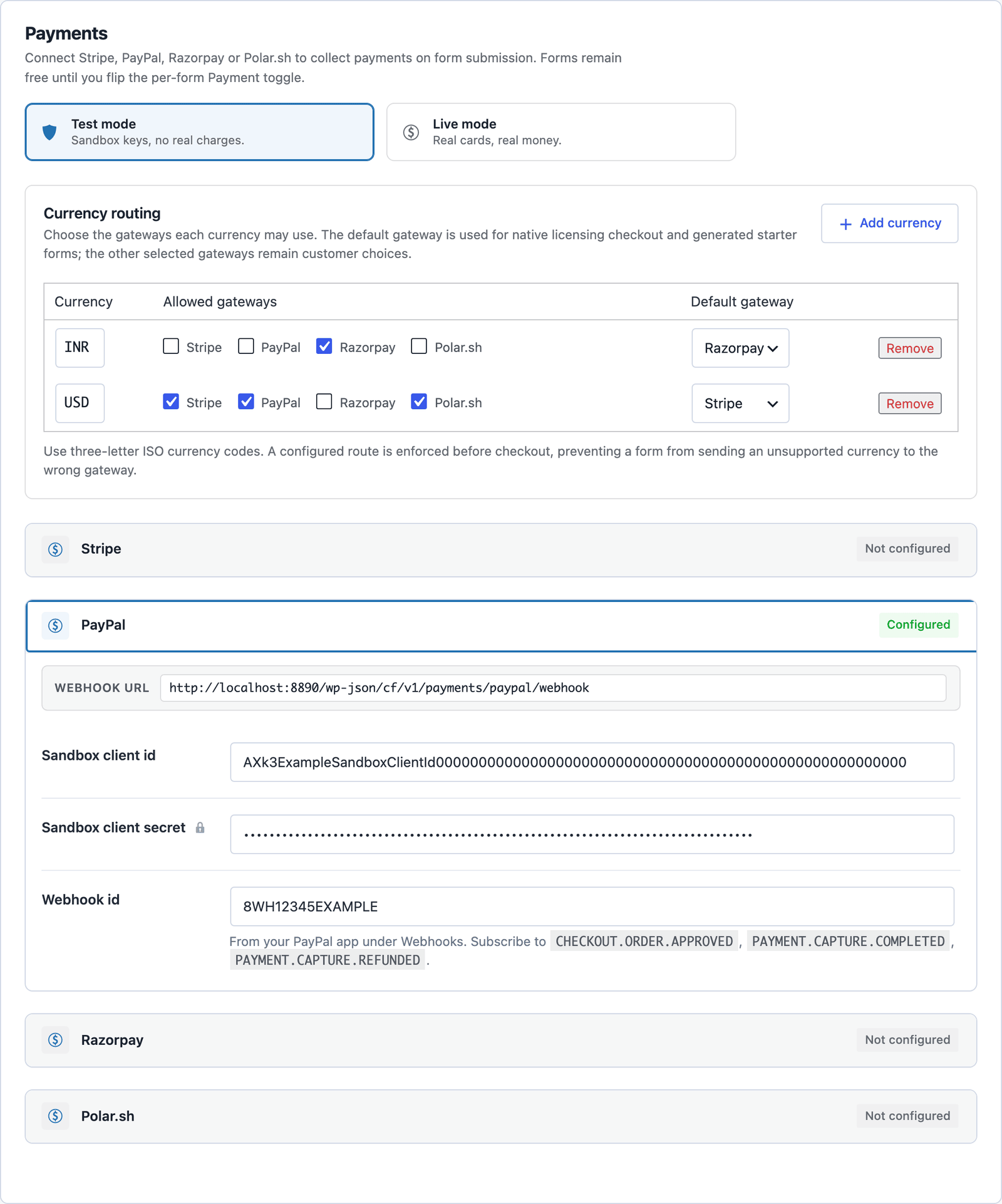Enable Stripe for INR currency

[171, 346]
